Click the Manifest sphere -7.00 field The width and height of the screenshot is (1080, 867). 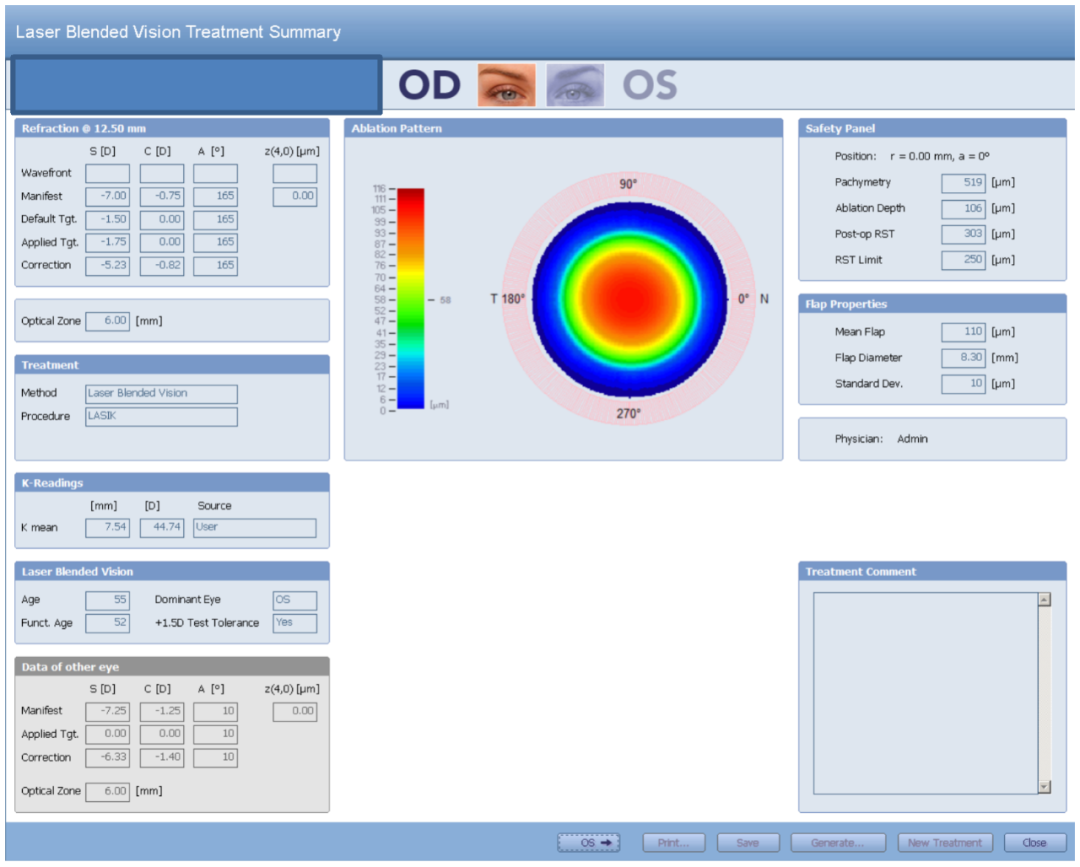point(107,197)
